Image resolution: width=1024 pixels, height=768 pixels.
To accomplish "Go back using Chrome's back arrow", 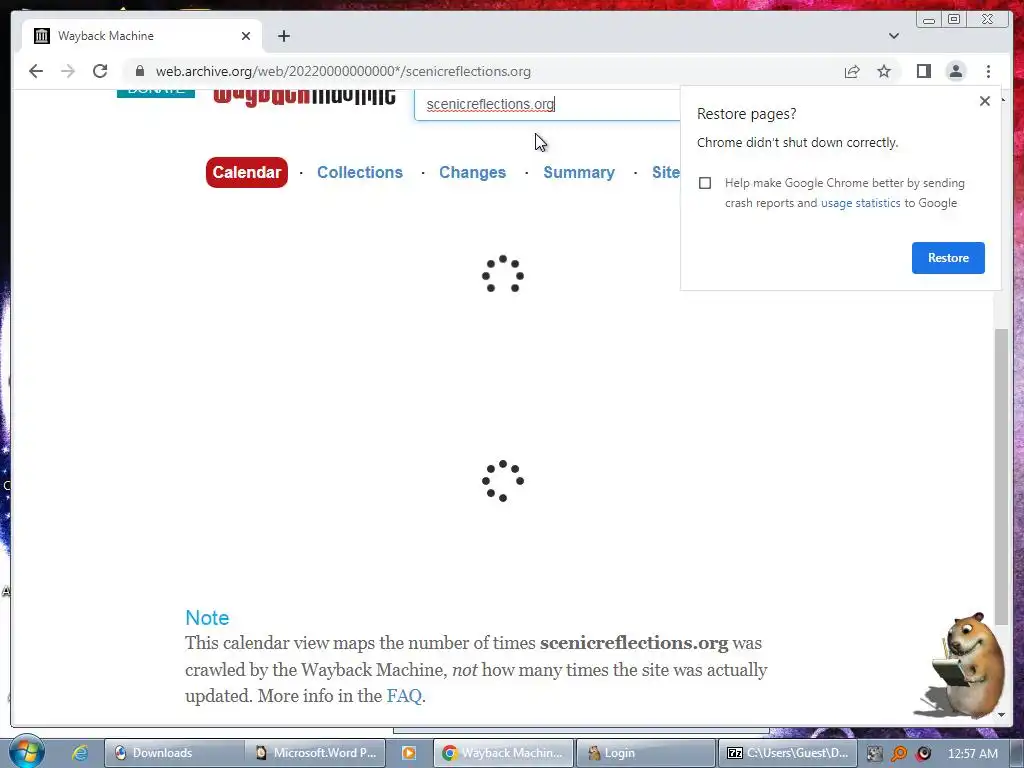I will 36,71.
